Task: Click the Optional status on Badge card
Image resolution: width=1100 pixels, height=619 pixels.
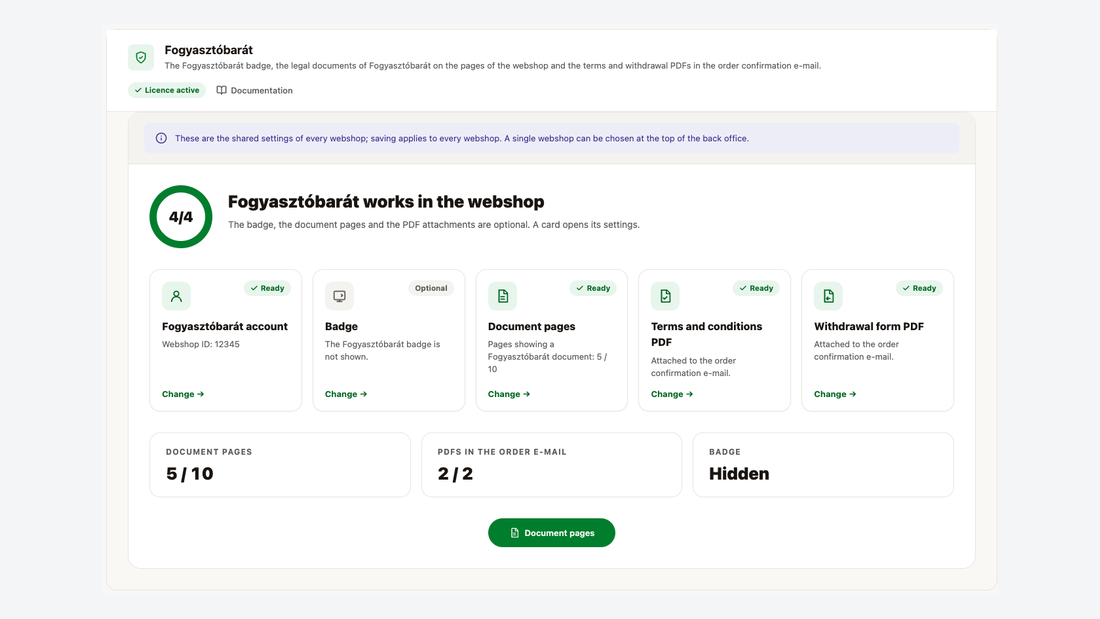Action: pos(431,288)
